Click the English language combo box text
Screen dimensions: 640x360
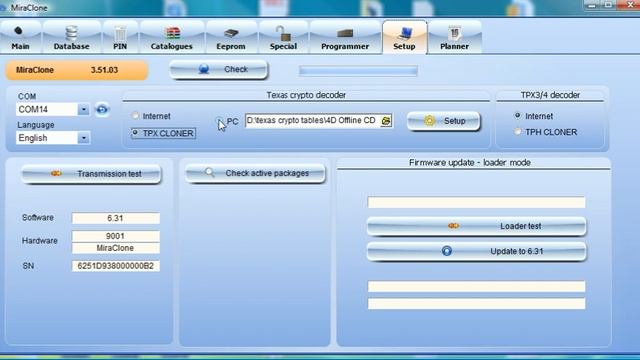[x=47, y=138]
